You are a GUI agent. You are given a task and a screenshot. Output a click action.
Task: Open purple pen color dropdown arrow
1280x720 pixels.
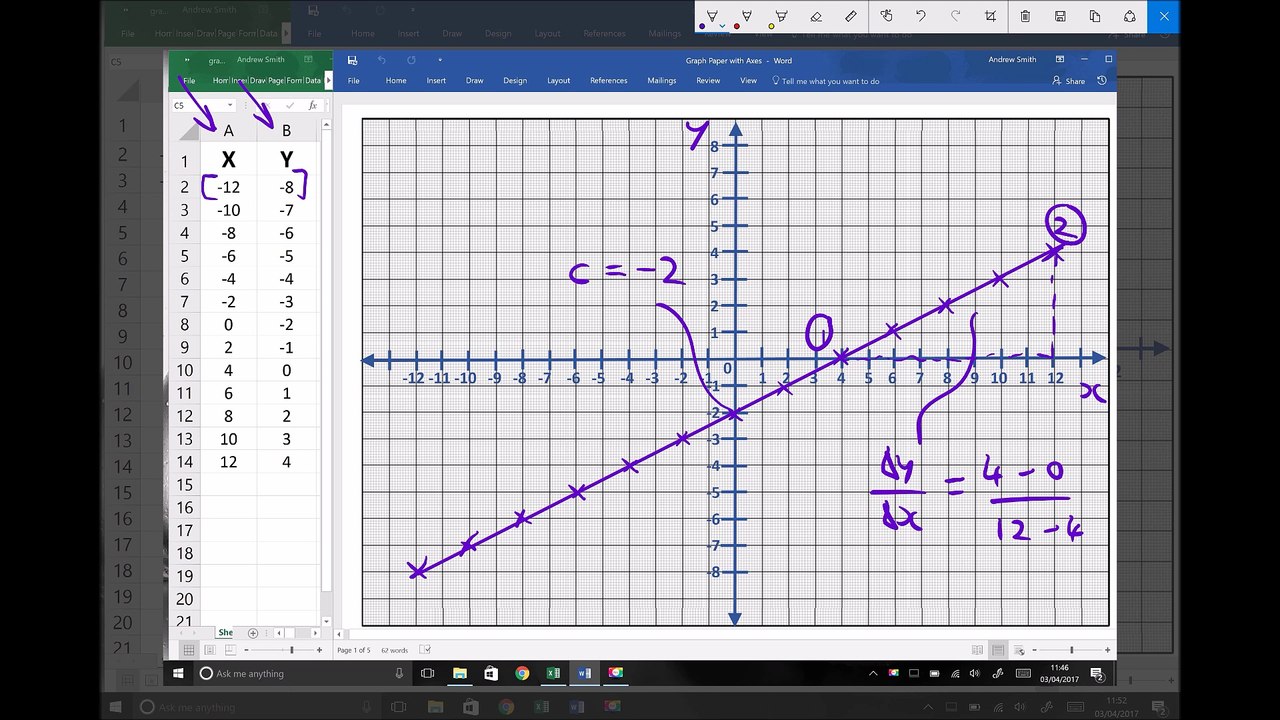(722, 26)
